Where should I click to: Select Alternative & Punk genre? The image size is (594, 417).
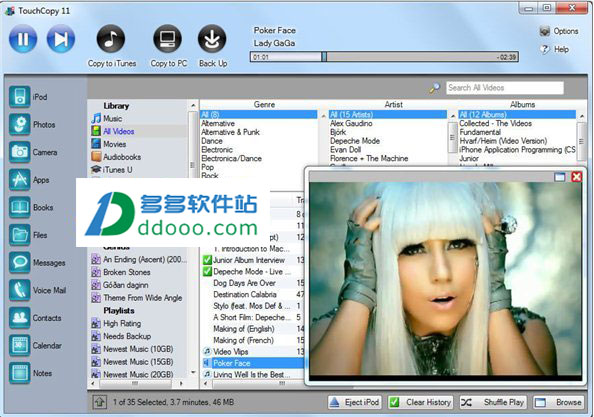pos(230,132)
